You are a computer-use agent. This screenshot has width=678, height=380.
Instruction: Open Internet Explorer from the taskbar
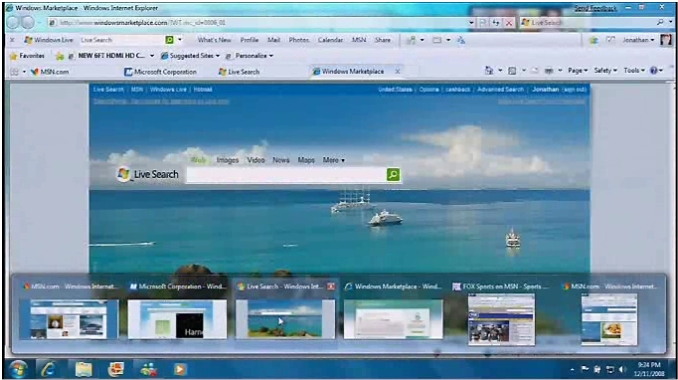48,369
